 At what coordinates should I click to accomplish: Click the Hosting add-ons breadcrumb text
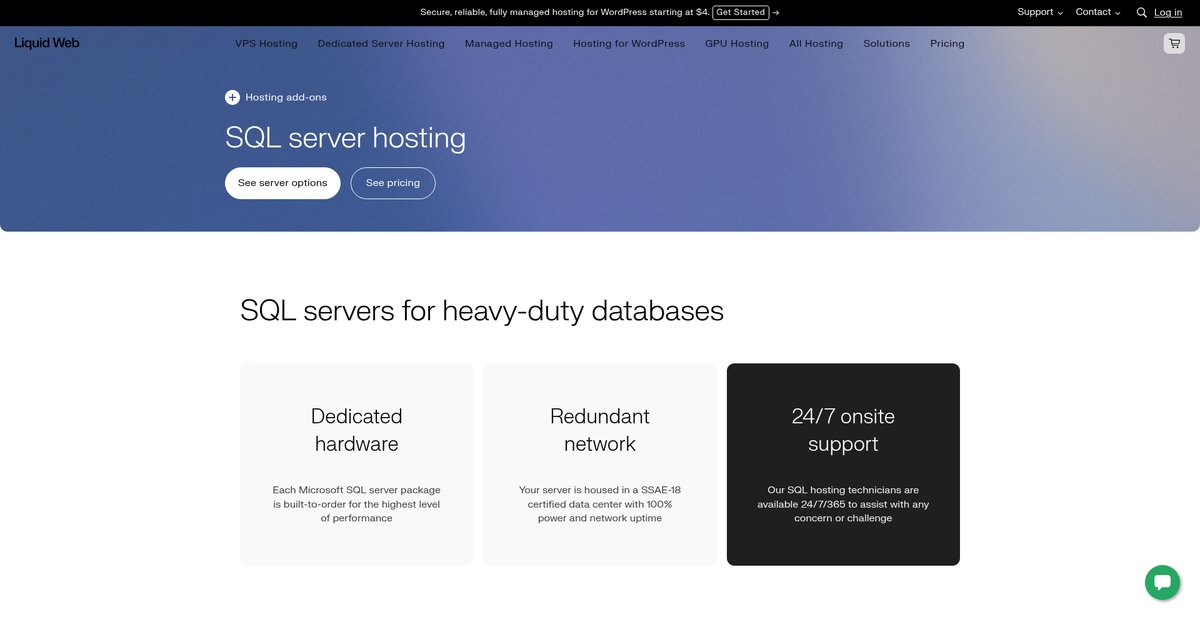[286, 97]
